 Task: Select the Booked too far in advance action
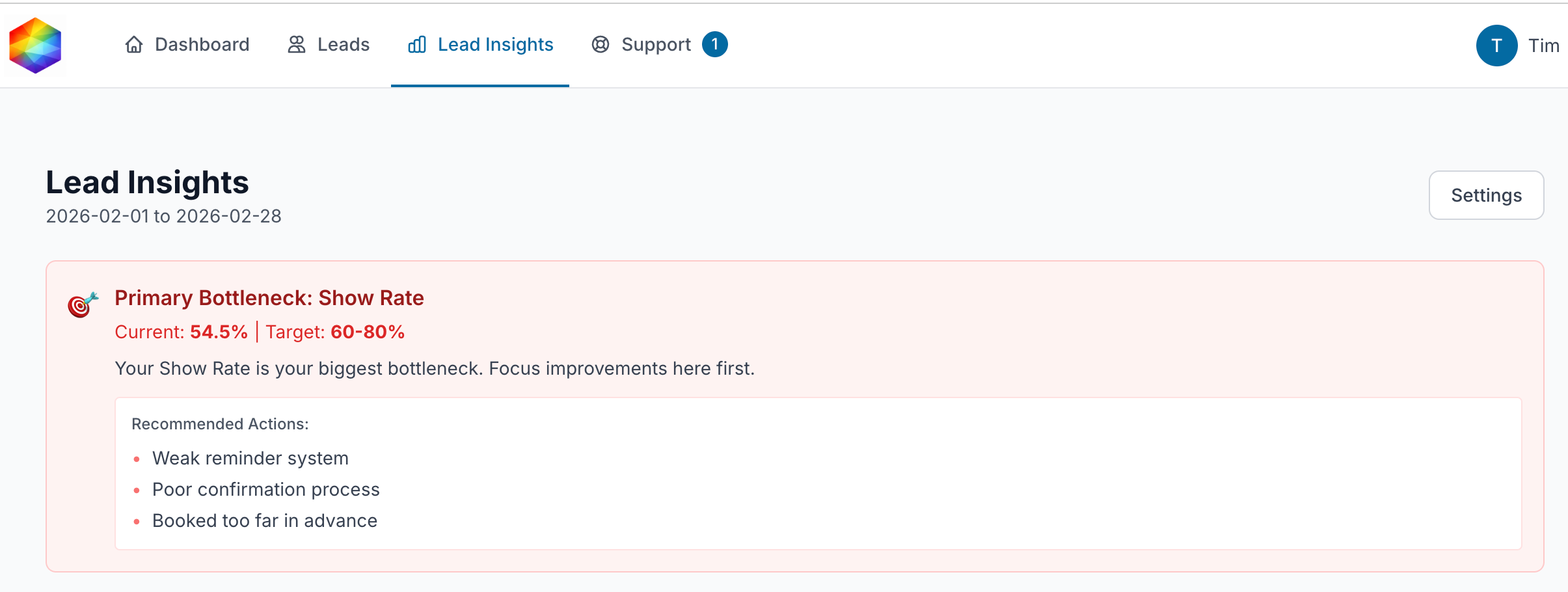click(265, 520)
